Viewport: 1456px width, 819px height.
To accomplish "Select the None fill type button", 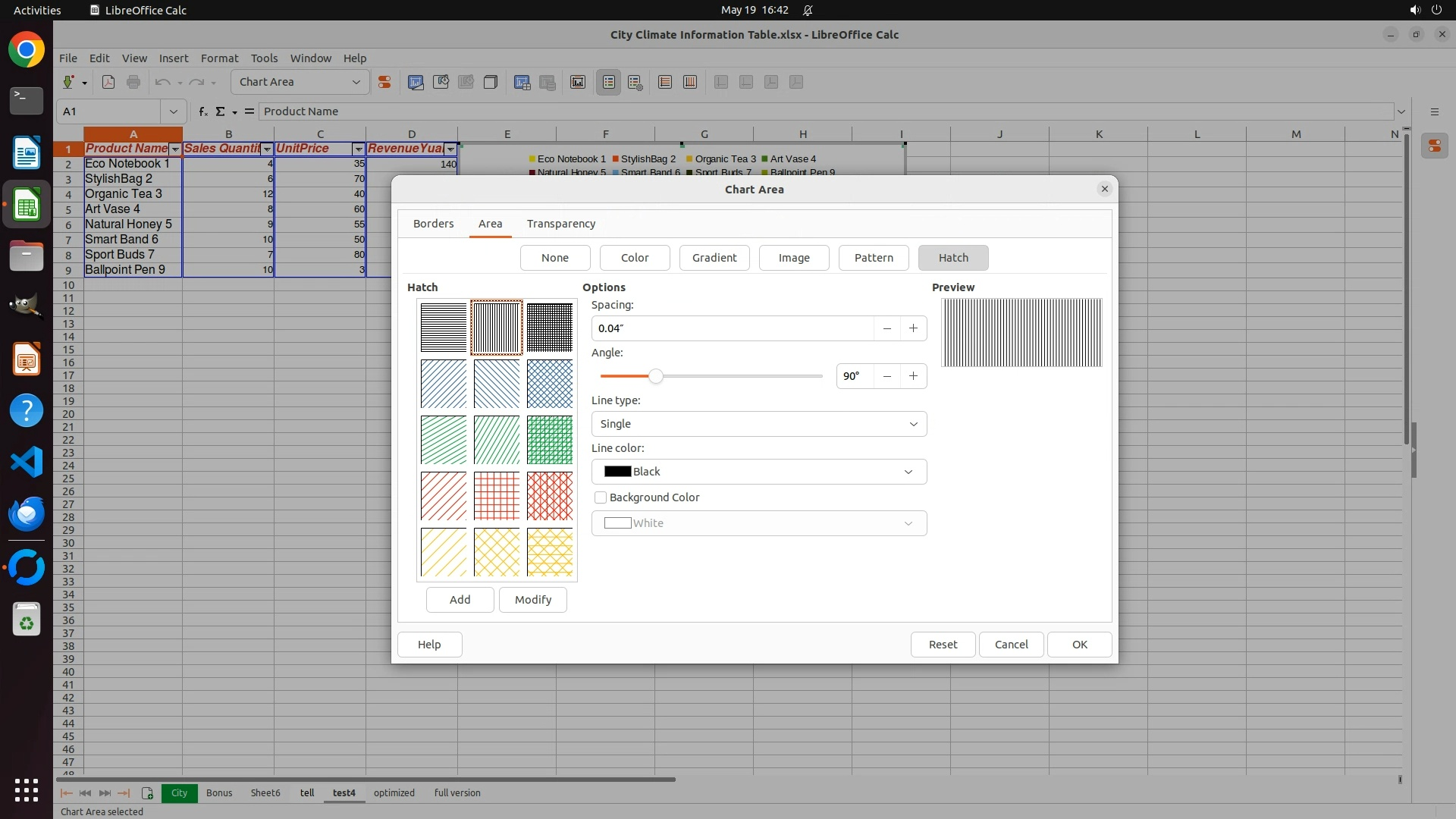I will coord(554,258).
